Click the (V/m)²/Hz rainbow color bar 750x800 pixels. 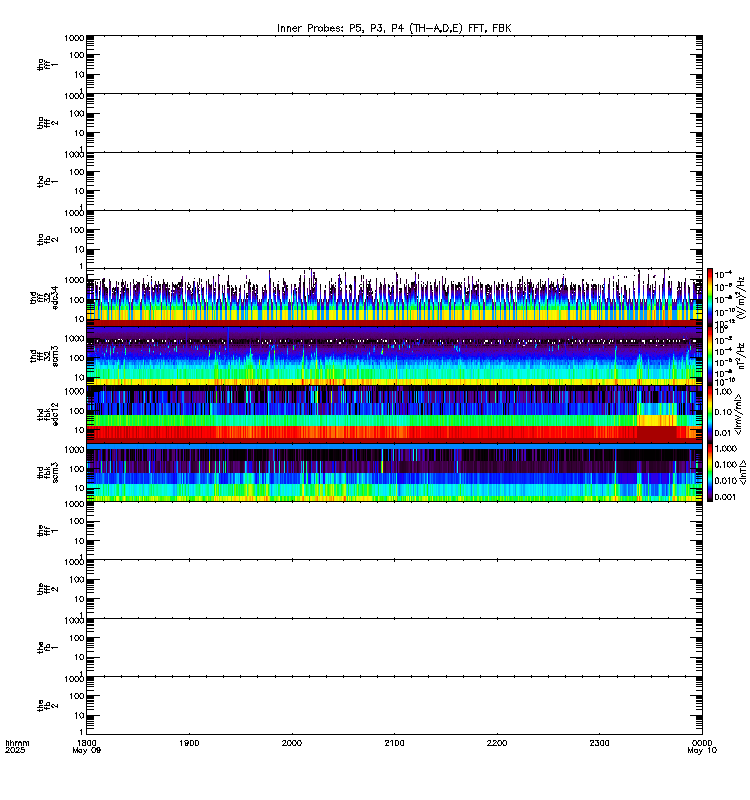pos(710,297)
